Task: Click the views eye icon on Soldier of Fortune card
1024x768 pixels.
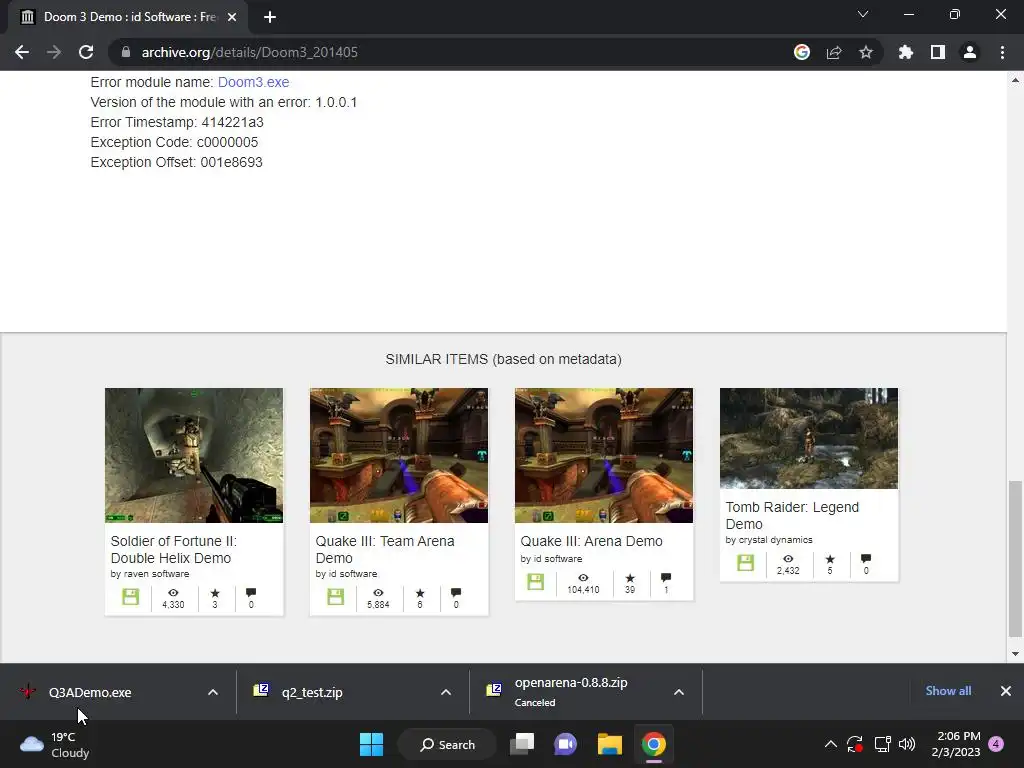Action: click(x=173, y=592)
